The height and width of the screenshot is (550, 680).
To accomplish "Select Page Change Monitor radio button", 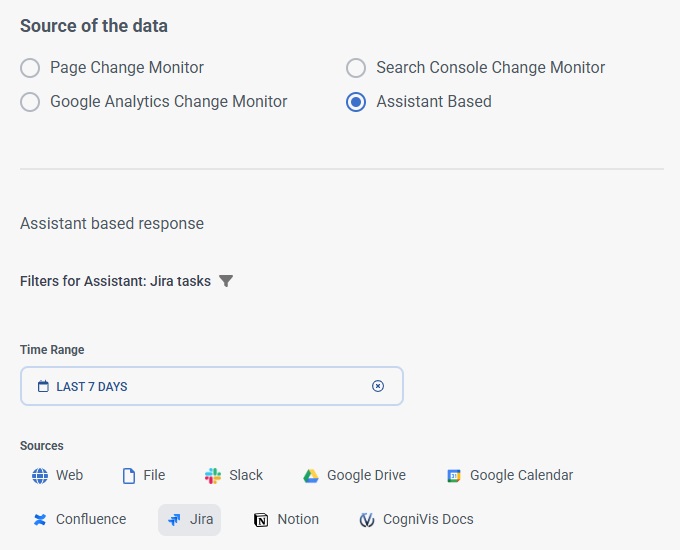I will 31,68.
